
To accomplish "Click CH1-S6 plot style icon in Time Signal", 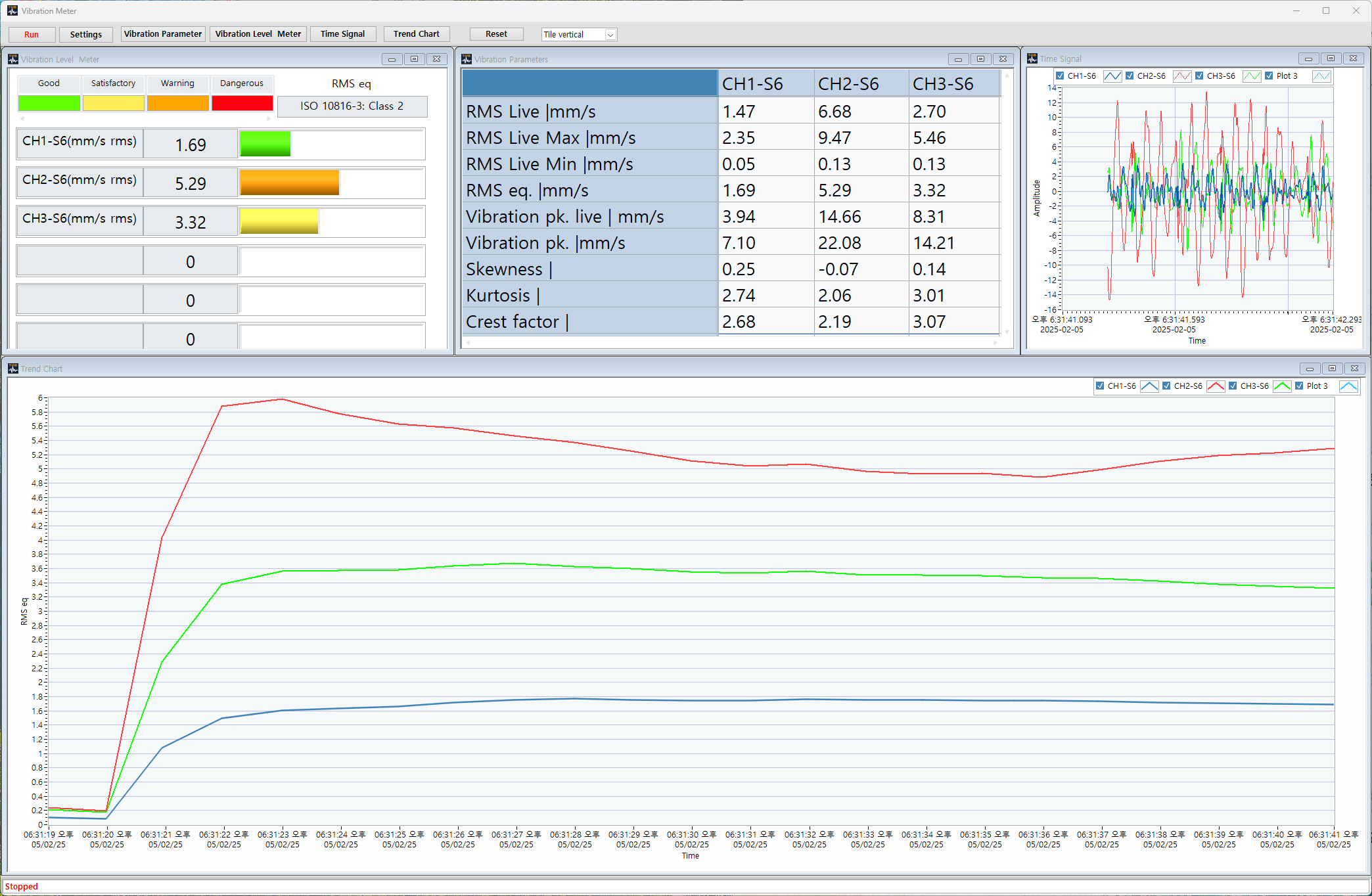I will [x=1112, y=76].
